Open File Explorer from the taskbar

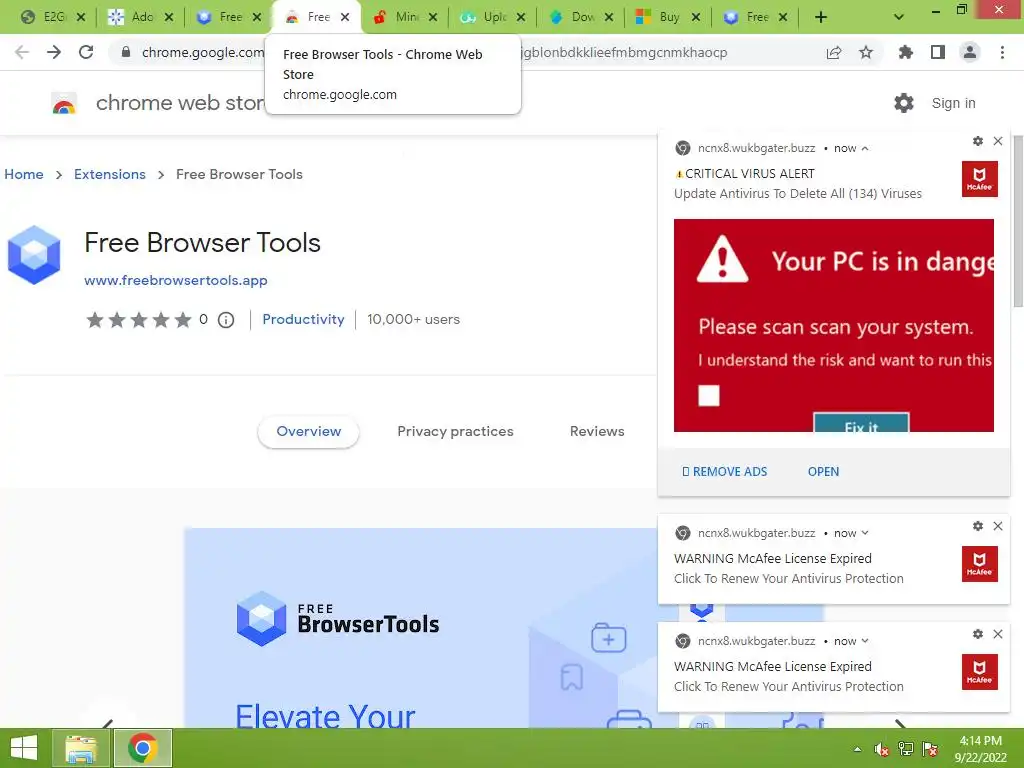(81, 748)
